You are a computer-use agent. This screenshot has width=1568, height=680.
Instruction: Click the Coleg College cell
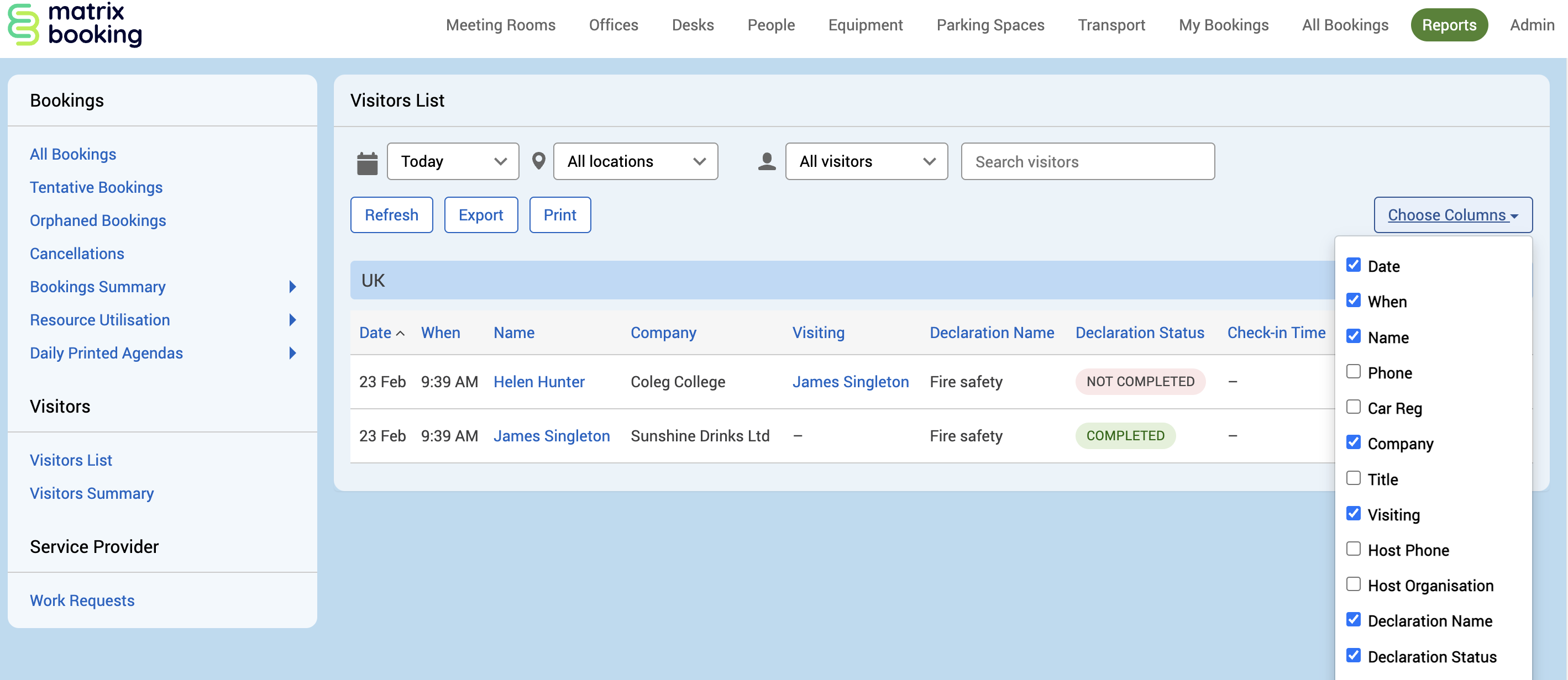click(x=678, y=382)
